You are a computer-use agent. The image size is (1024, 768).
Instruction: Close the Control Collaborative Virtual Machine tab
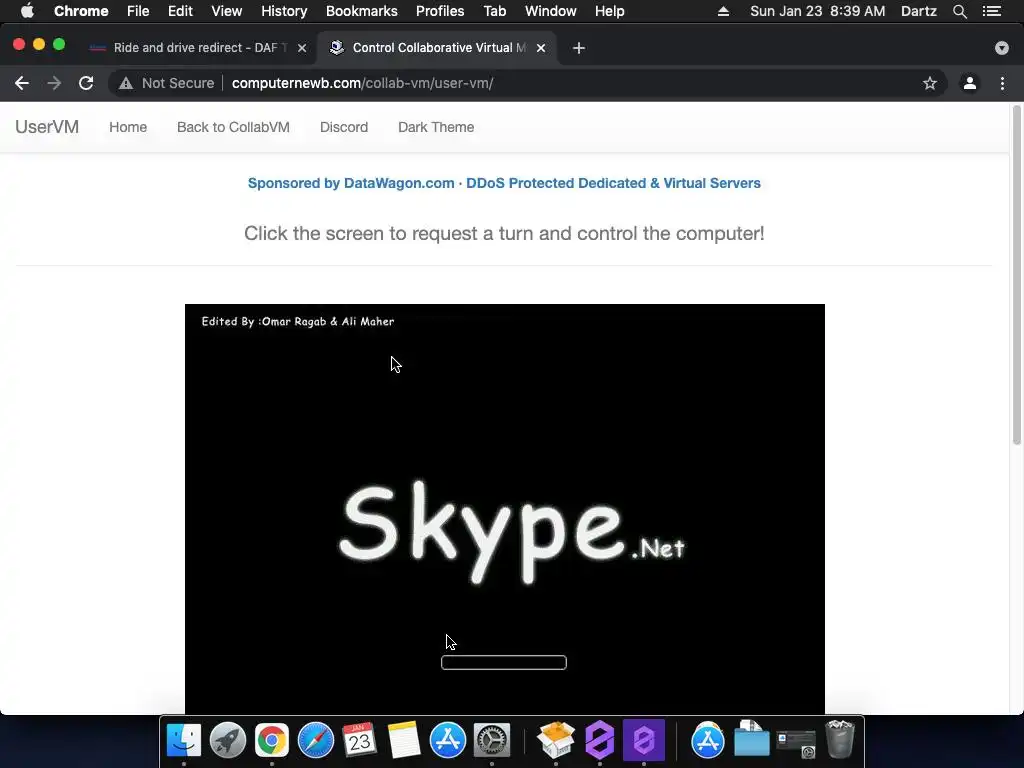pos(541,48)
